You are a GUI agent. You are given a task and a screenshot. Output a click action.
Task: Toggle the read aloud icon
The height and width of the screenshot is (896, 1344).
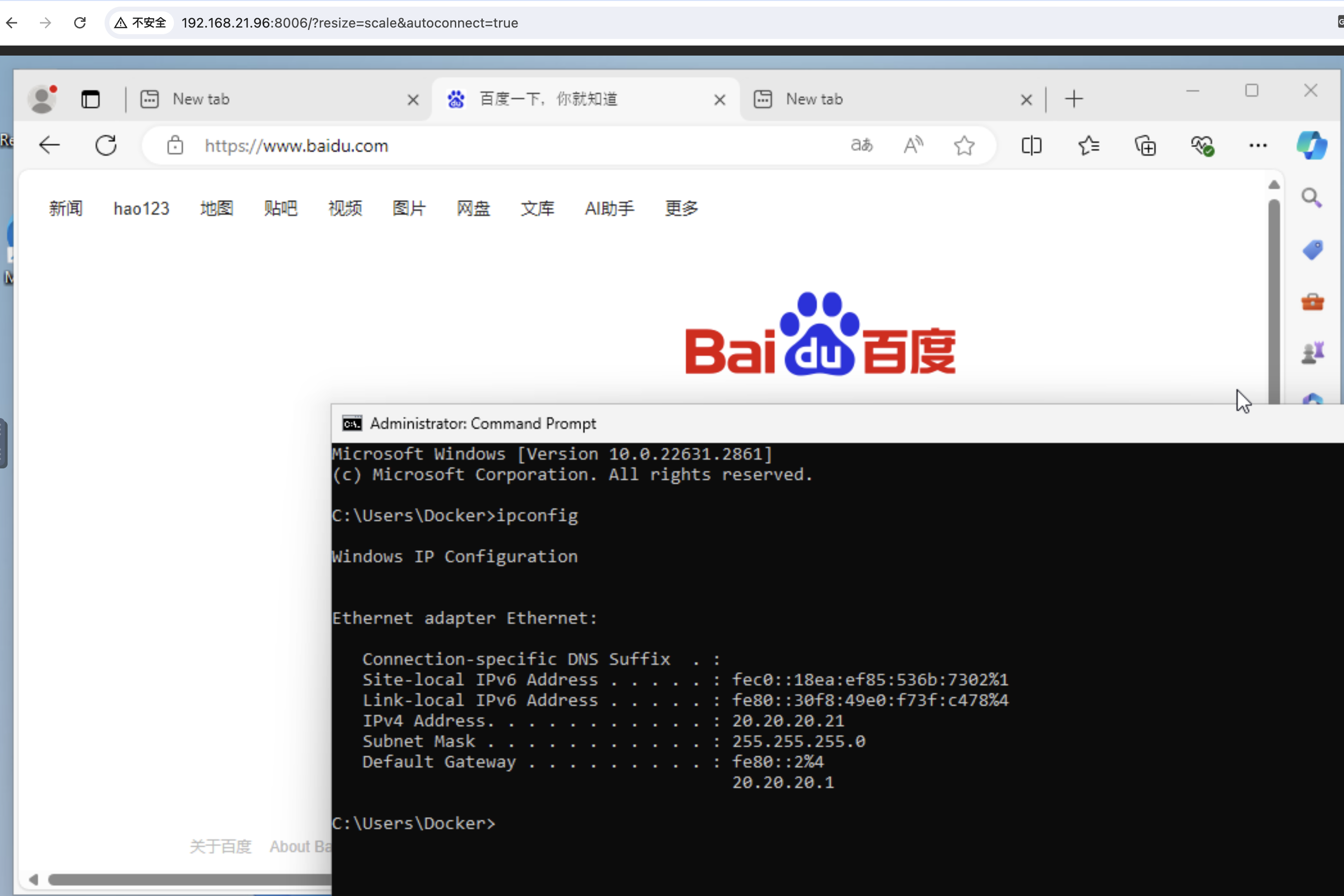tap(913, 145)
